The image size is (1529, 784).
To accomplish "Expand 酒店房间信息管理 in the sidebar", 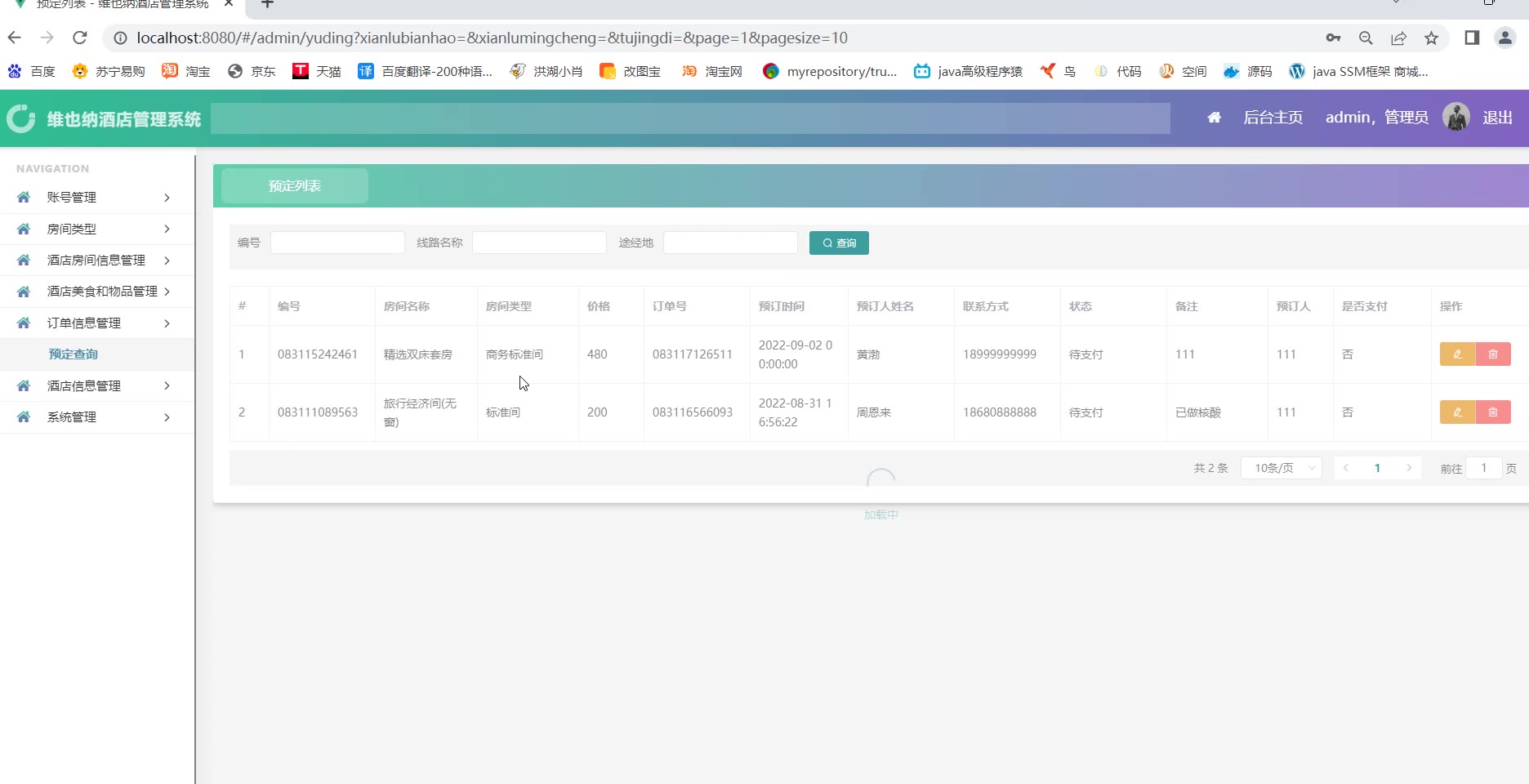I will click(x=96, y=261).
